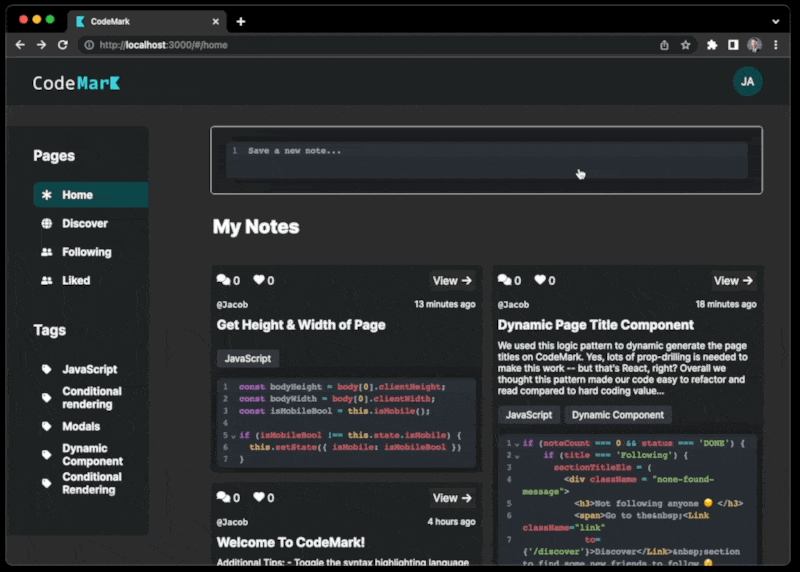Click comments icon on Welcome To CodeMark note
800x572 pixels.
tap(223, 497)
